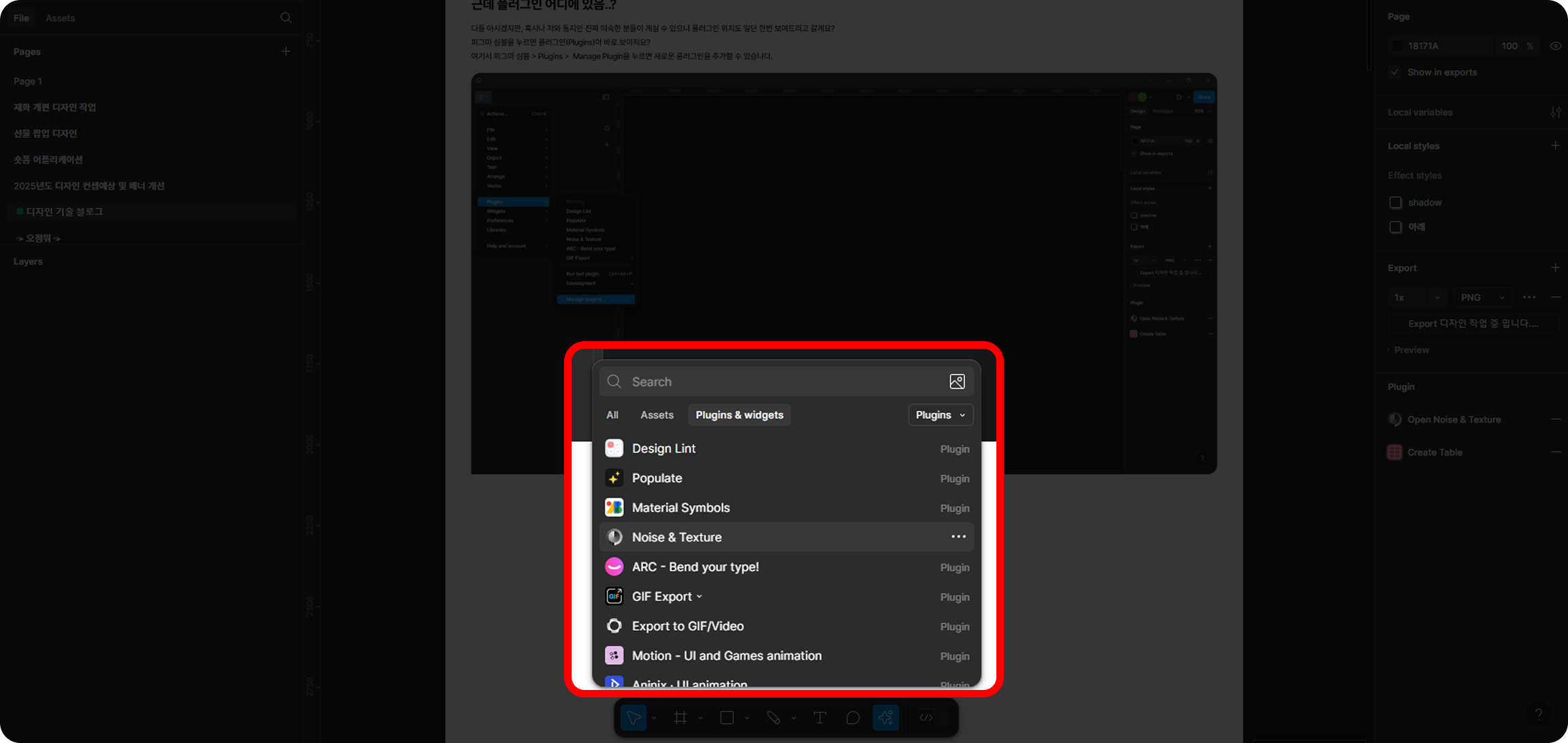
Task: Click the Layers section header
Action: (x=28, y=261)
